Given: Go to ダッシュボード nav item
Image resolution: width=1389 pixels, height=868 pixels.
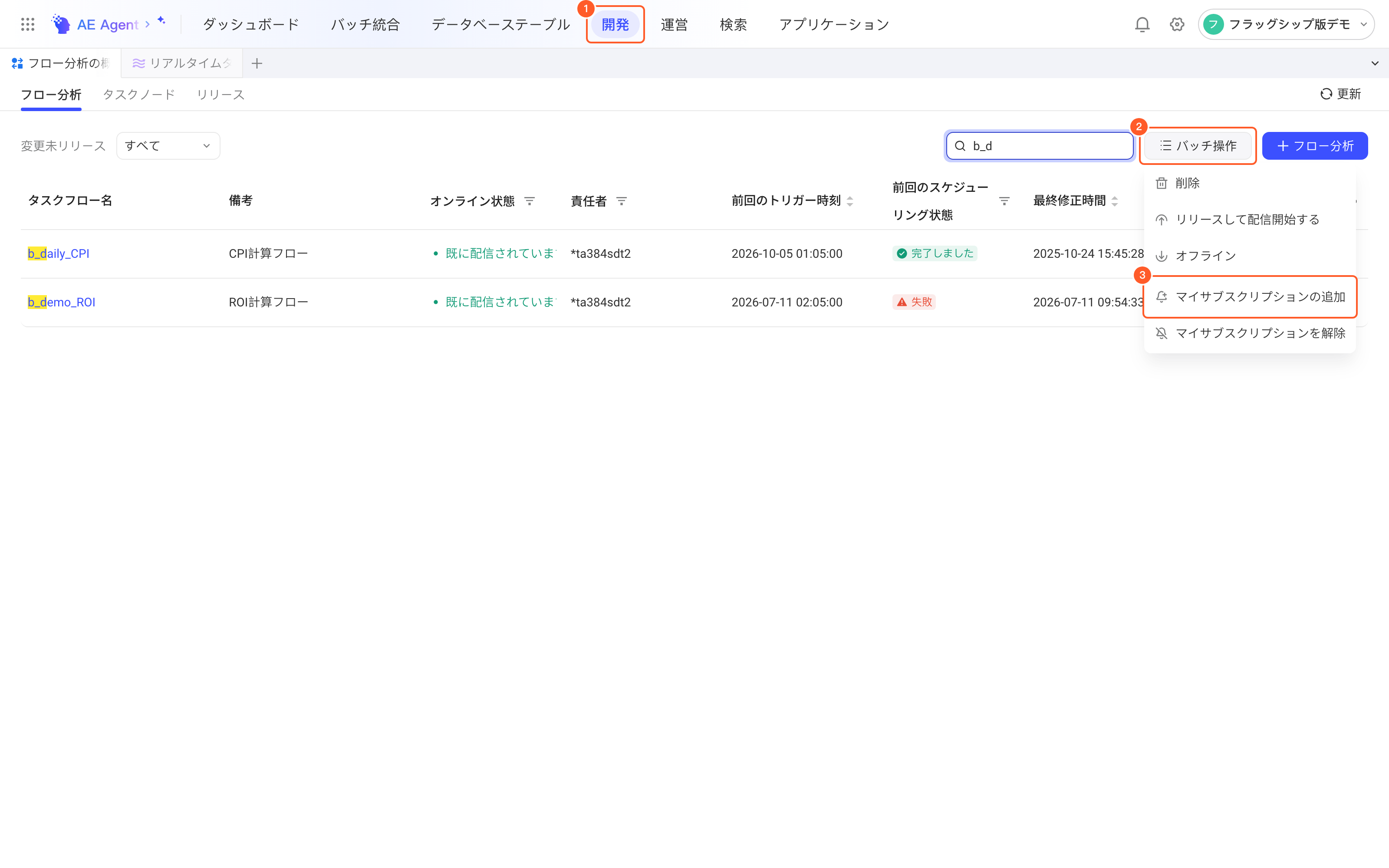Looking at the screenshot, I should (251, 24).
